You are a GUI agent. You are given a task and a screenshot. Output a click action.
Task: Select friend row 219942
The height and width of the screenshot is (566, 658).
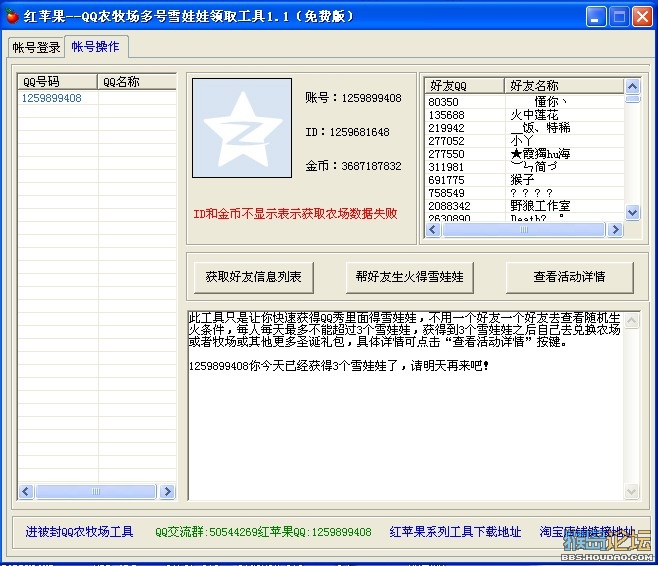click(525, 128)
